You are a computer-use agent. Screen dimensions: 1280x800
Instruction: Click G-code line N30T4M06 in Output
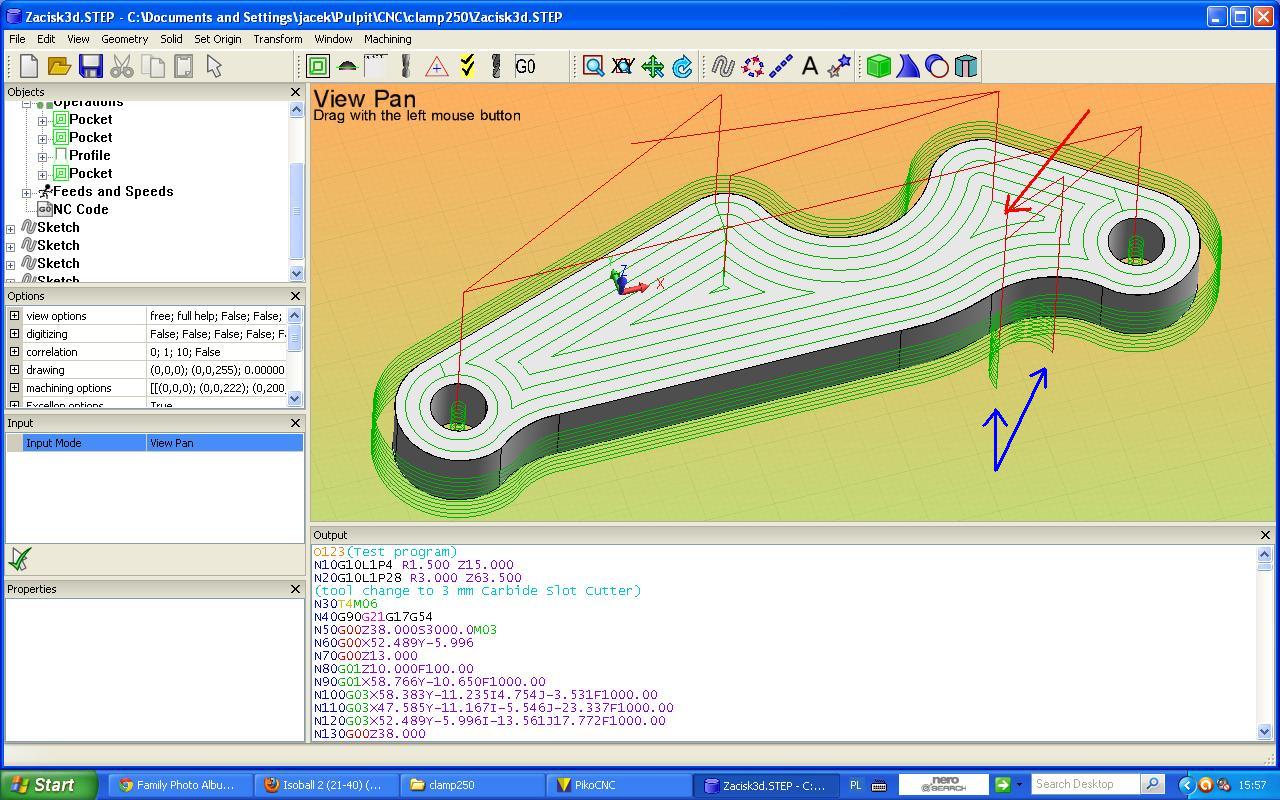(x=346, y=604)
